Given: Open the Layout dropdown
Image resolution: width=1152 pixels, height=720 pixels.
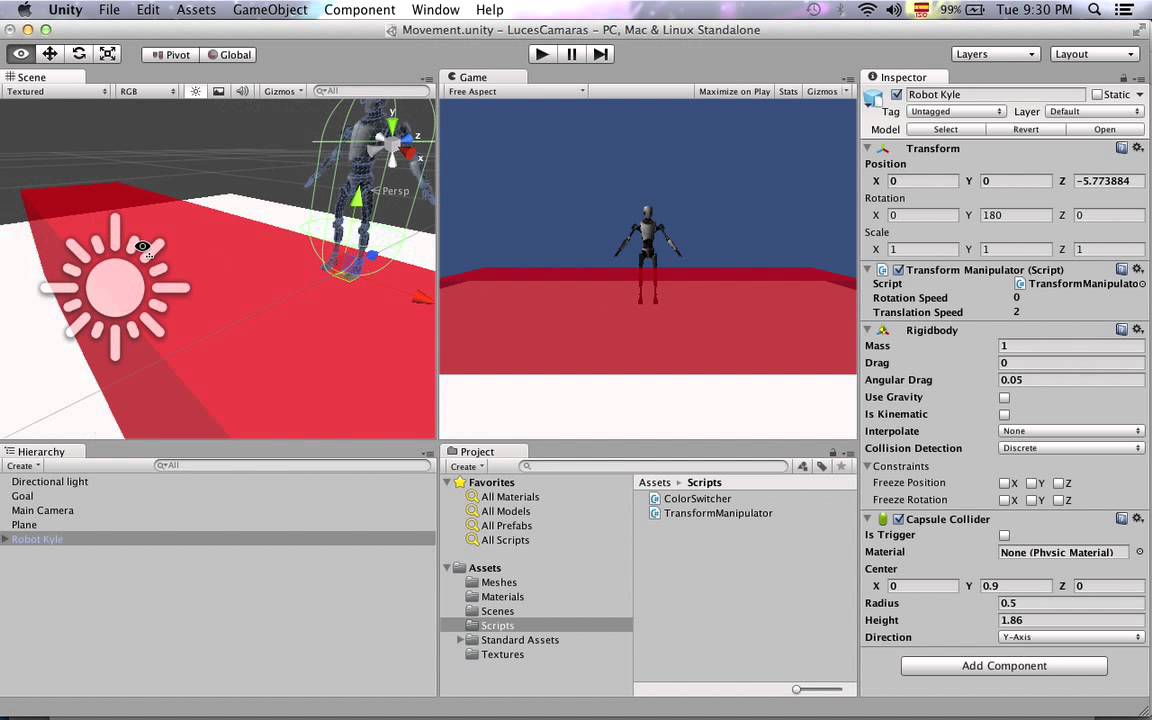Looking at the screenshot, I should click(x=1095, y=54).
